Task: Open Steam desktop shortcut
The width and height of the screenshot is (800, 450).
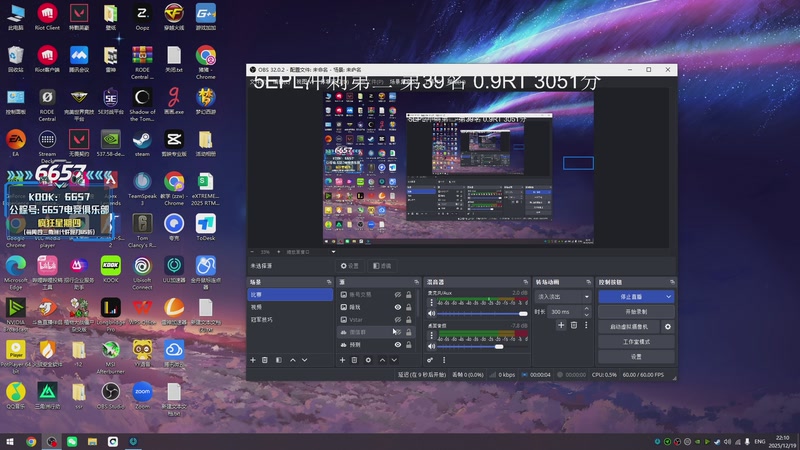Action: tap(142, 144)
